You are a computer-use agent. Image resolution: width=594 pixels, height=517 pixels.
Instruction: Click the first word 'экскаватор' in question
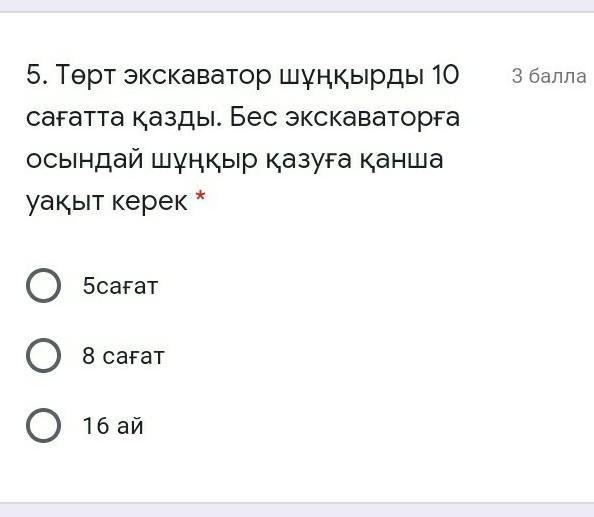pyautogui.click(x=198, y=76)
